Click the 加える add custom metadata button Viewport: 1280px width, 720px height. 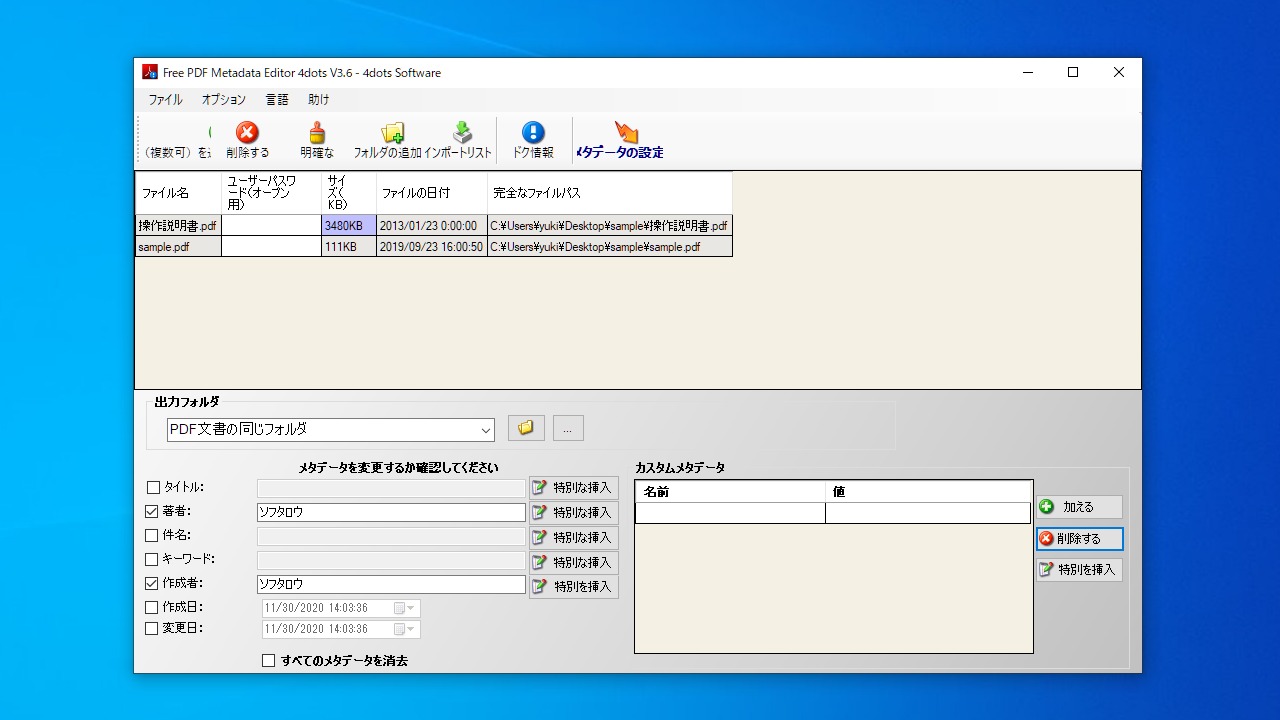1079,507
